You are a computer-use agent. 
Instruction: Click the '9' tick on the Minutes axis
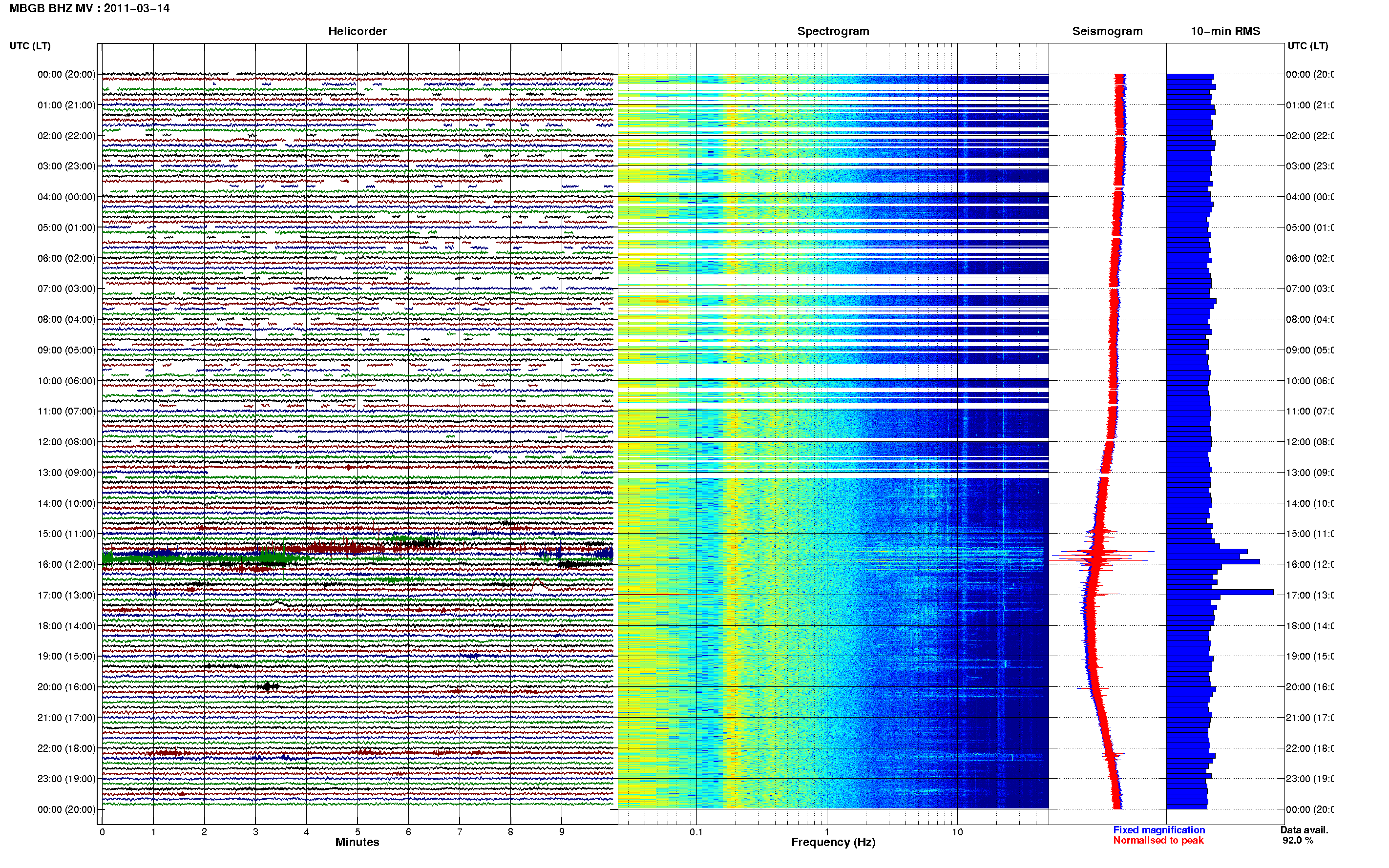[x=562, y=832]
